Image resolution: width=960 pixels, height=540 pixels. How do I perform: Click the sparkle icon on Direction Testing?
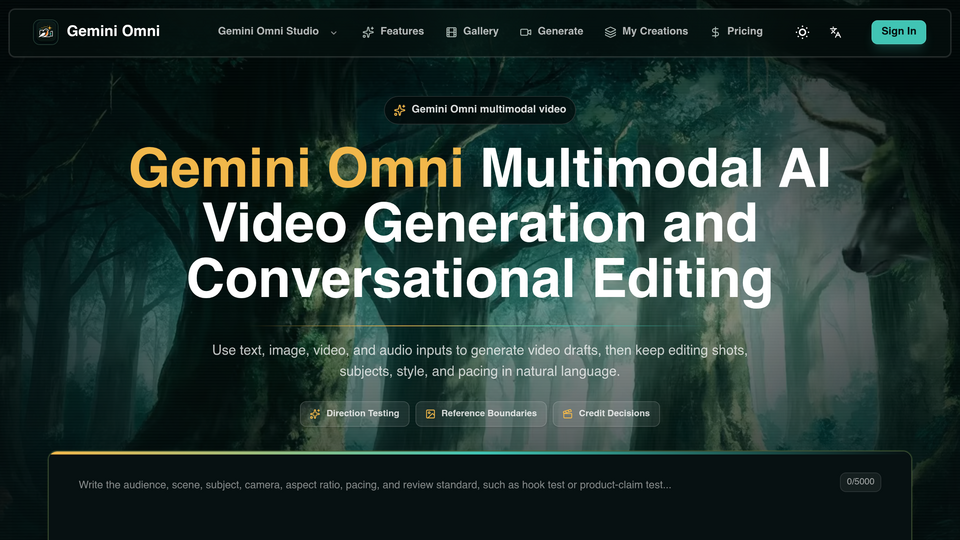(x=315, y=414)
